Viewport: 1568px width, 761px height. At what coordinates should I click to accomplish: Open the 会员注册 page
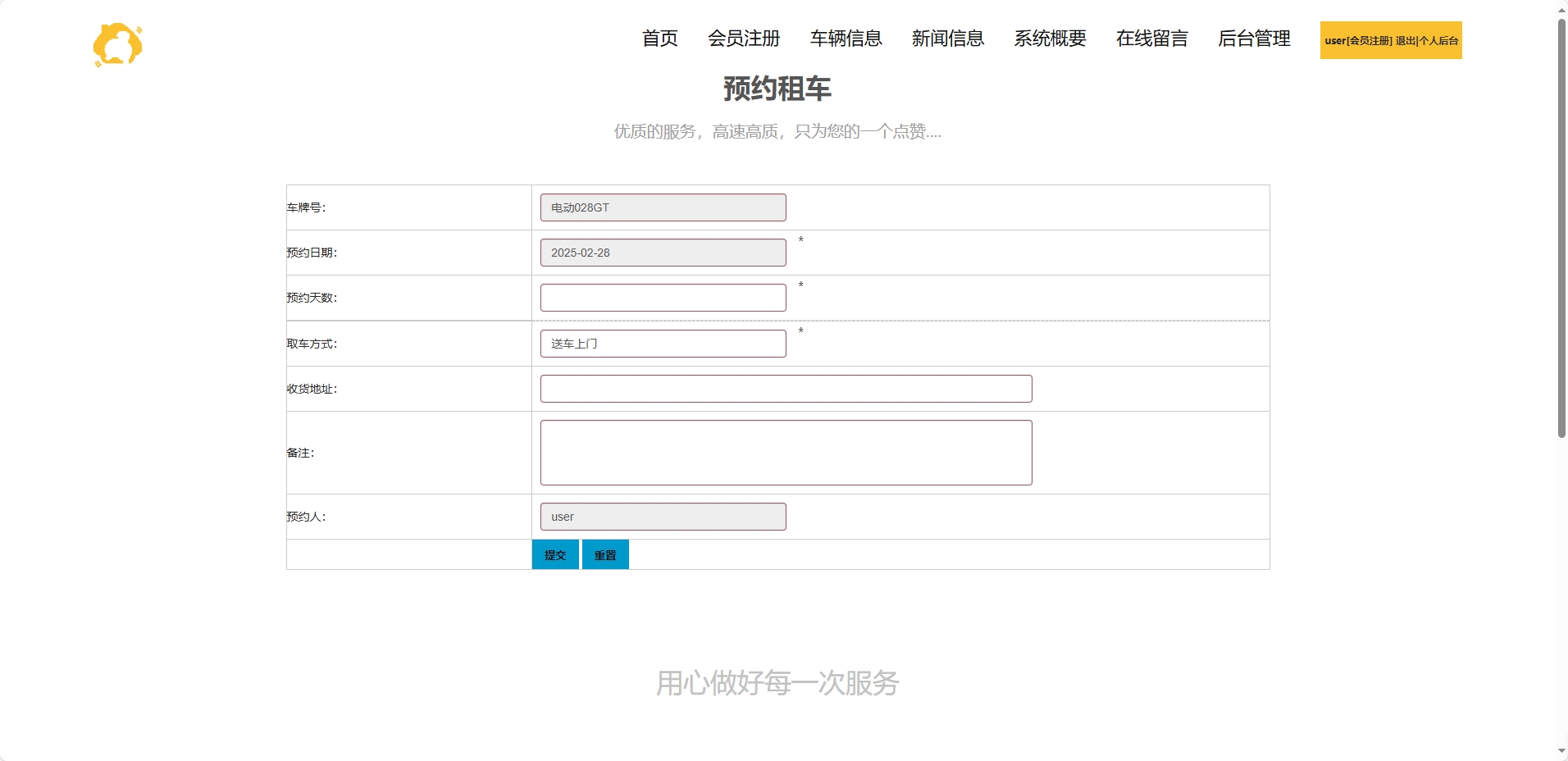[x=743, y=39]
